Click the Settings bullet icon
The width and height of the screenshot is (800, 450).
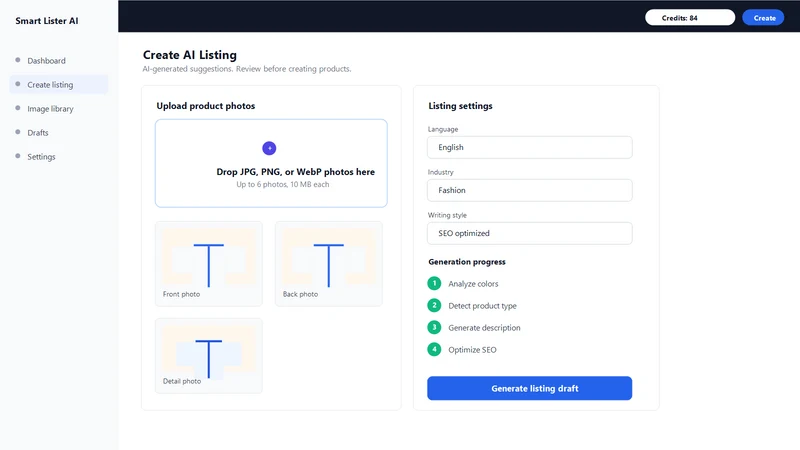18,156
